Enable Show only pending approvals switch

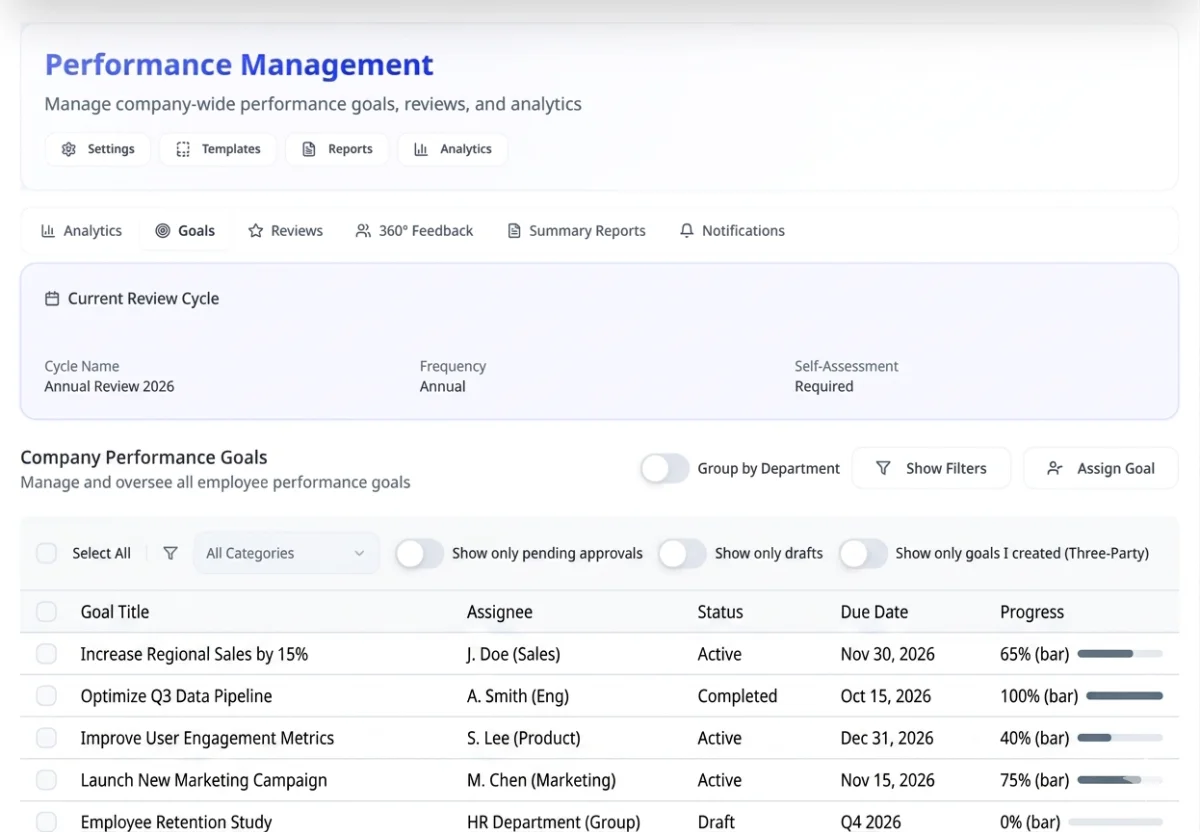pos(419,553)
